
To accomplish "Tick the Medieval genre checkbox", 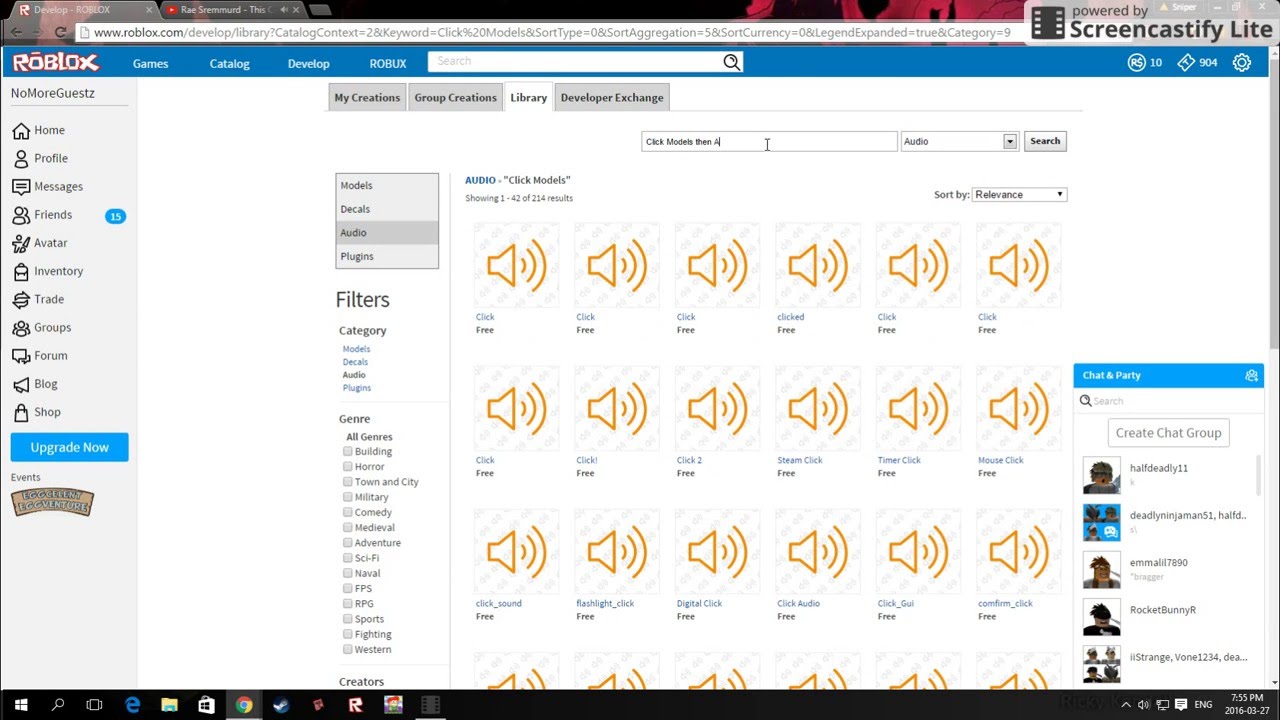I will click(347, 527).
